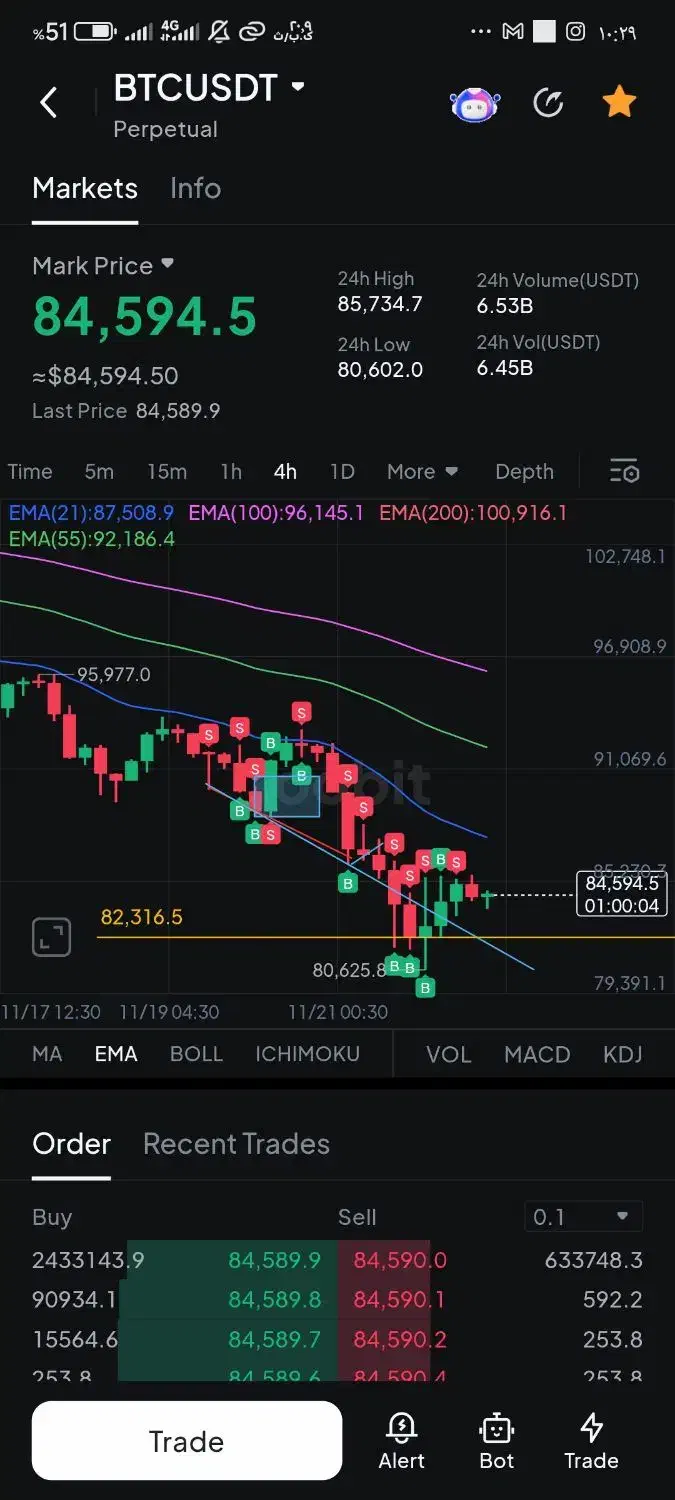Switch to Markets tab
The height and width of the screenshot is (1500, 675).
tap(85, 188)
